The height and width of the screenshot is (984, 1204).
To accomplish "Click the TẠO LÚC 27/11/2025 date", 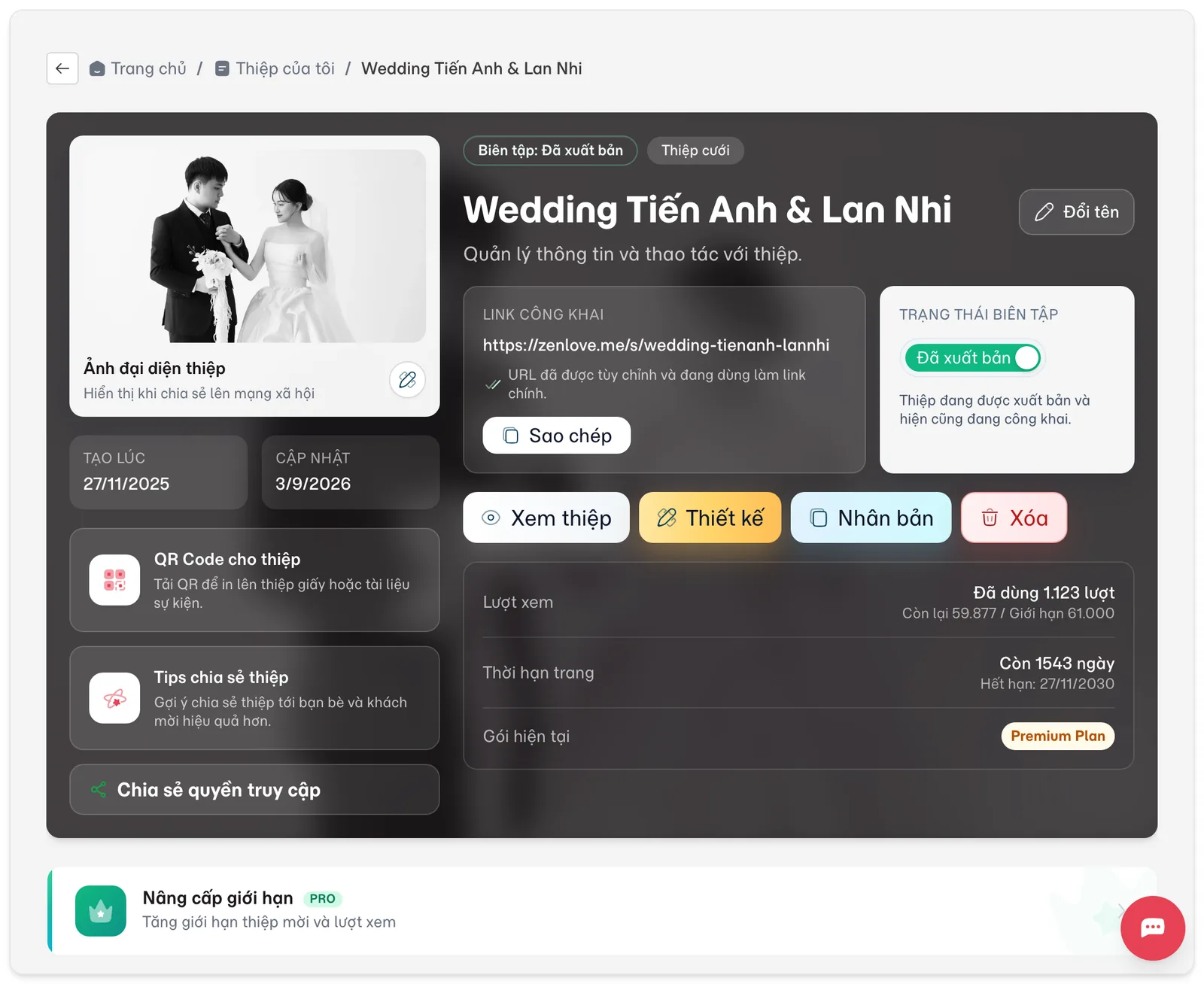I will coord(126,484).
